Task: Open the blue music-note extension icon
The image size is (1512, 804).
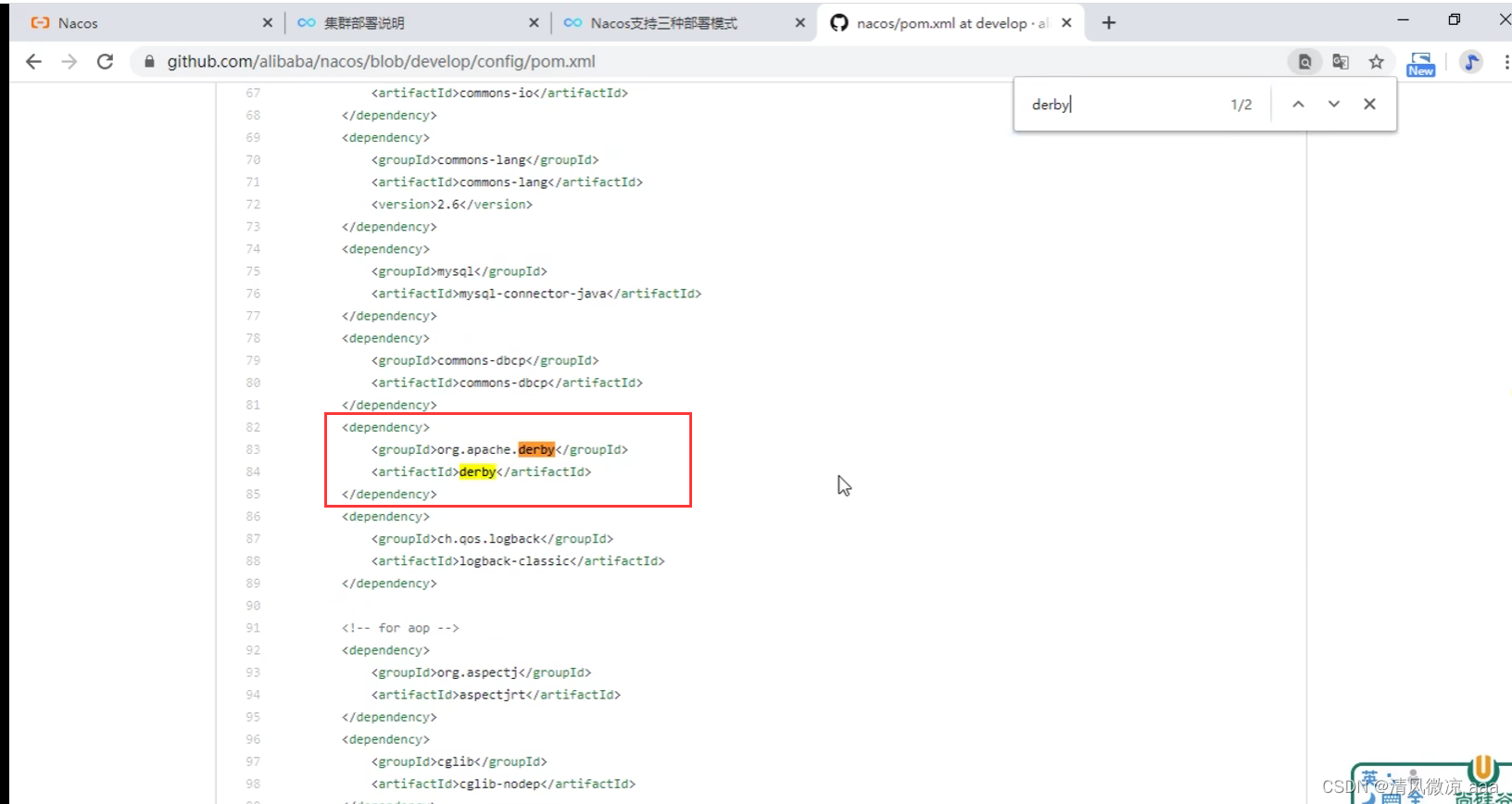Action: click(x=1470, y=62)
